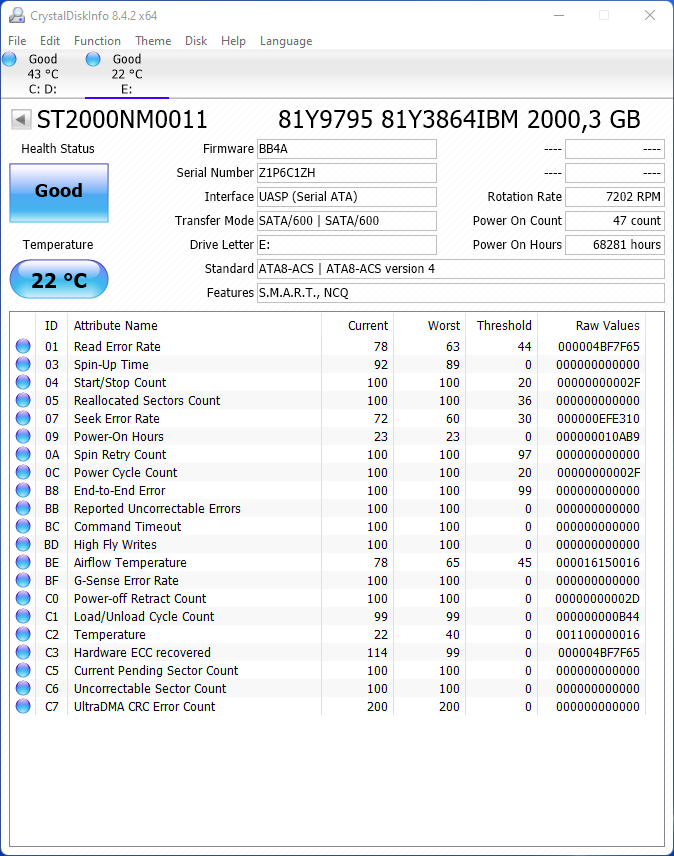Screen dimensions: 674x856
Task: Click the status icon for End-to-End Error
Action: pos(23,490)
